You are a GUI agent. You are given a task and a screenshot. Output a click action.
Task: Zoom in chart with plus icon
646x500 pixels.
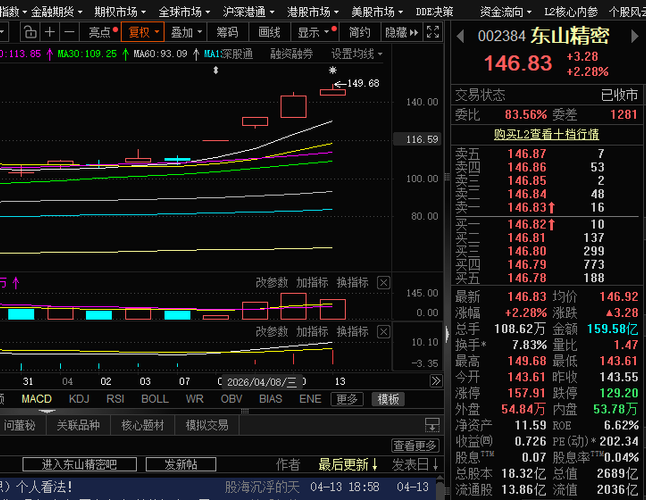click(49, 32)
